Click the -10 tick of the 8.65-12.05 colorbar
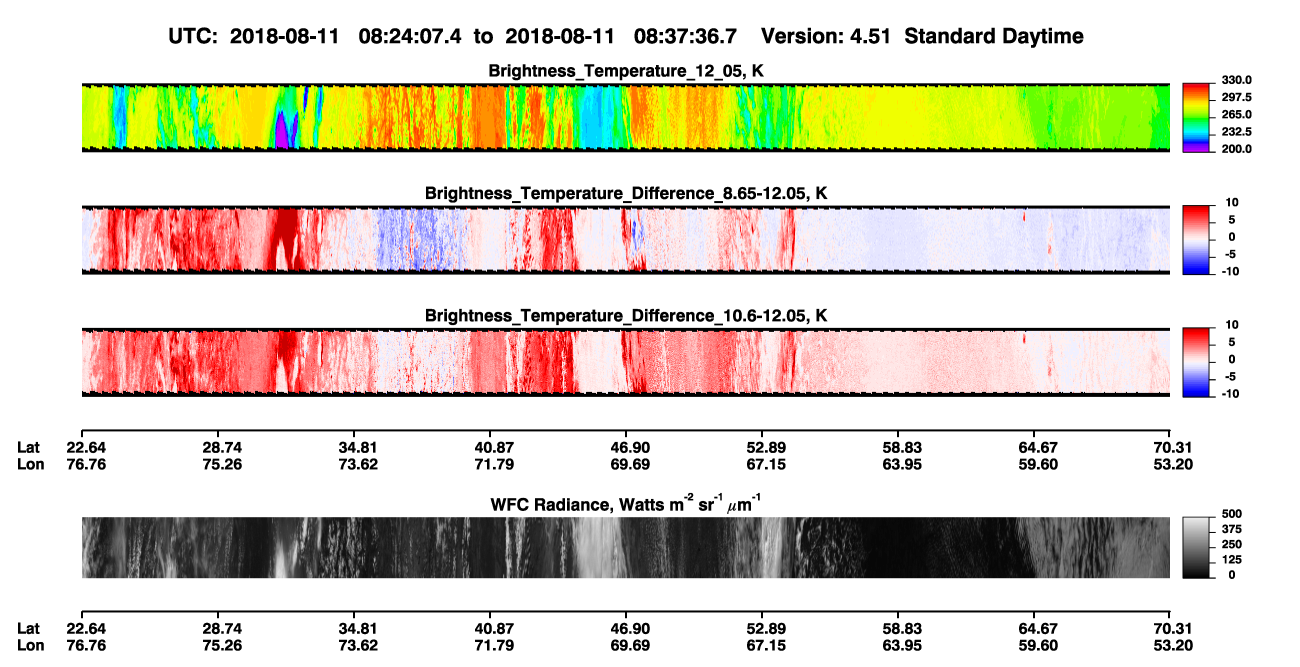The height and width of the screenshot is (667, 1300). [x=1230, y=271]
